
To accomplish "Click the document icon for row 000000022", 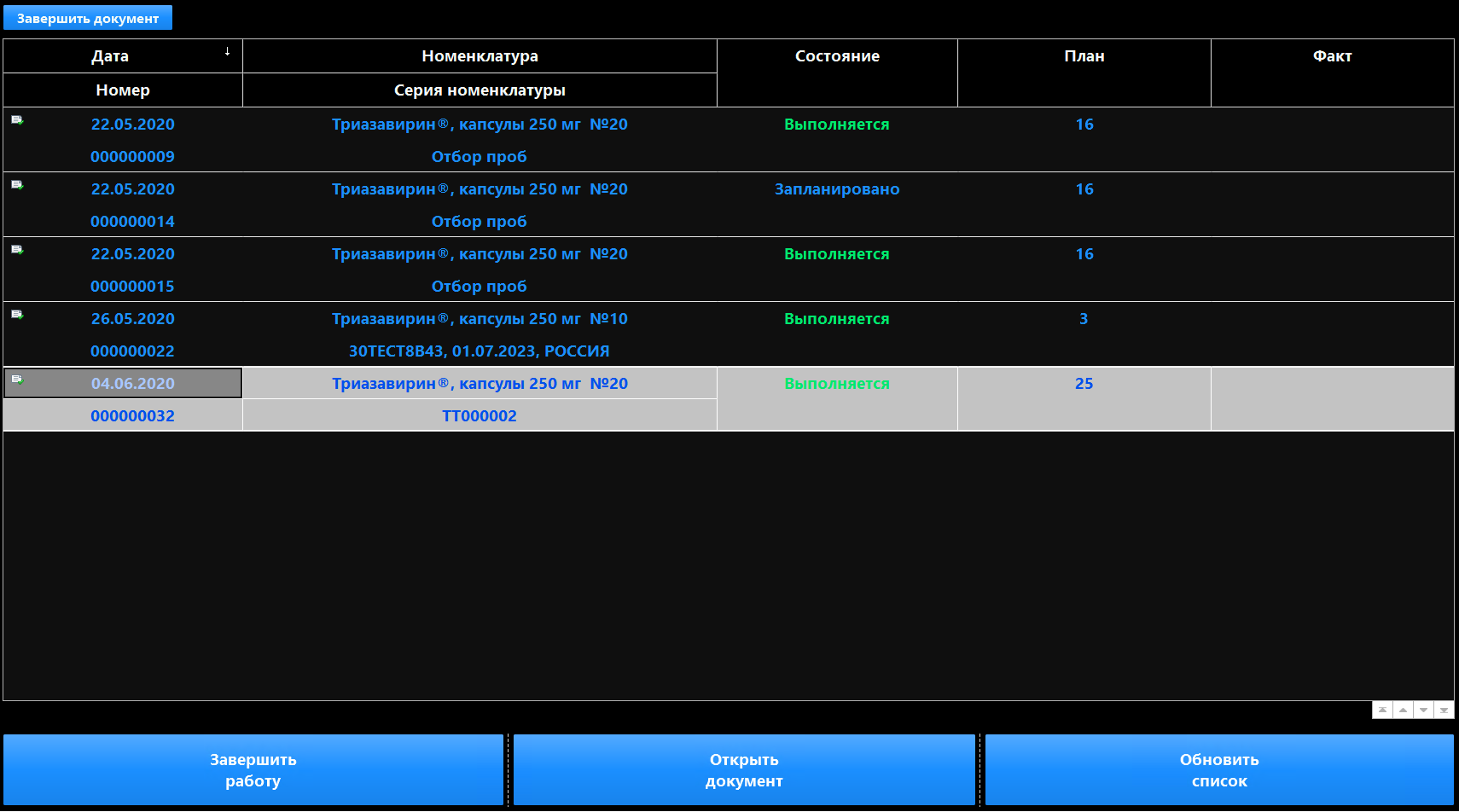I will point(17,315).
